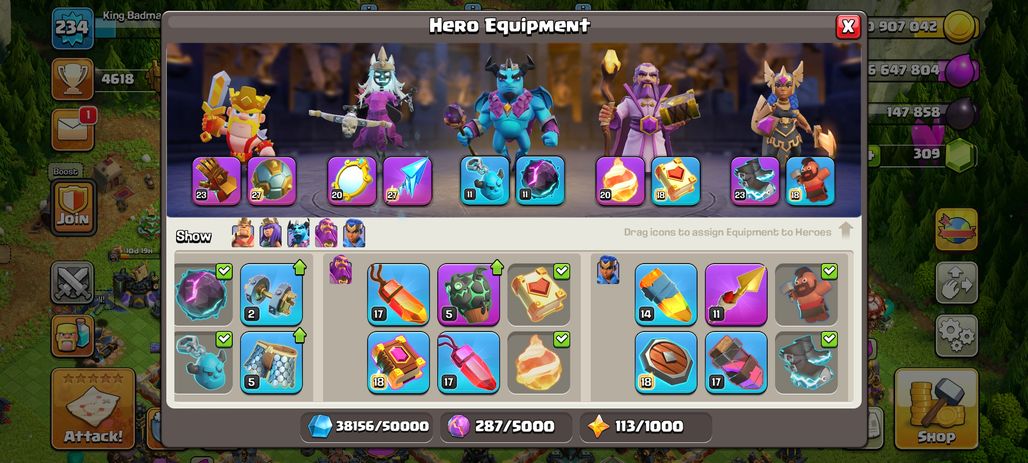Choose the level 18 Royal Champion shield
The width and height of the screenshot is (1028, 463).
click(x=666, y=362)
